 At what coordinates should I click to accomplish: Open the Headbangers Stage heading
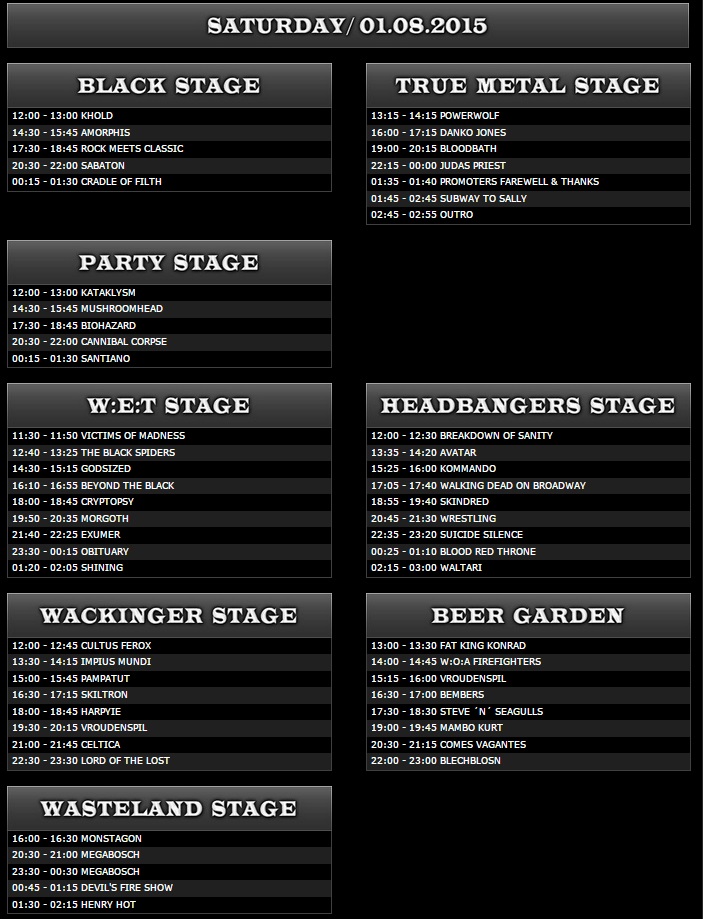point(528,406)
